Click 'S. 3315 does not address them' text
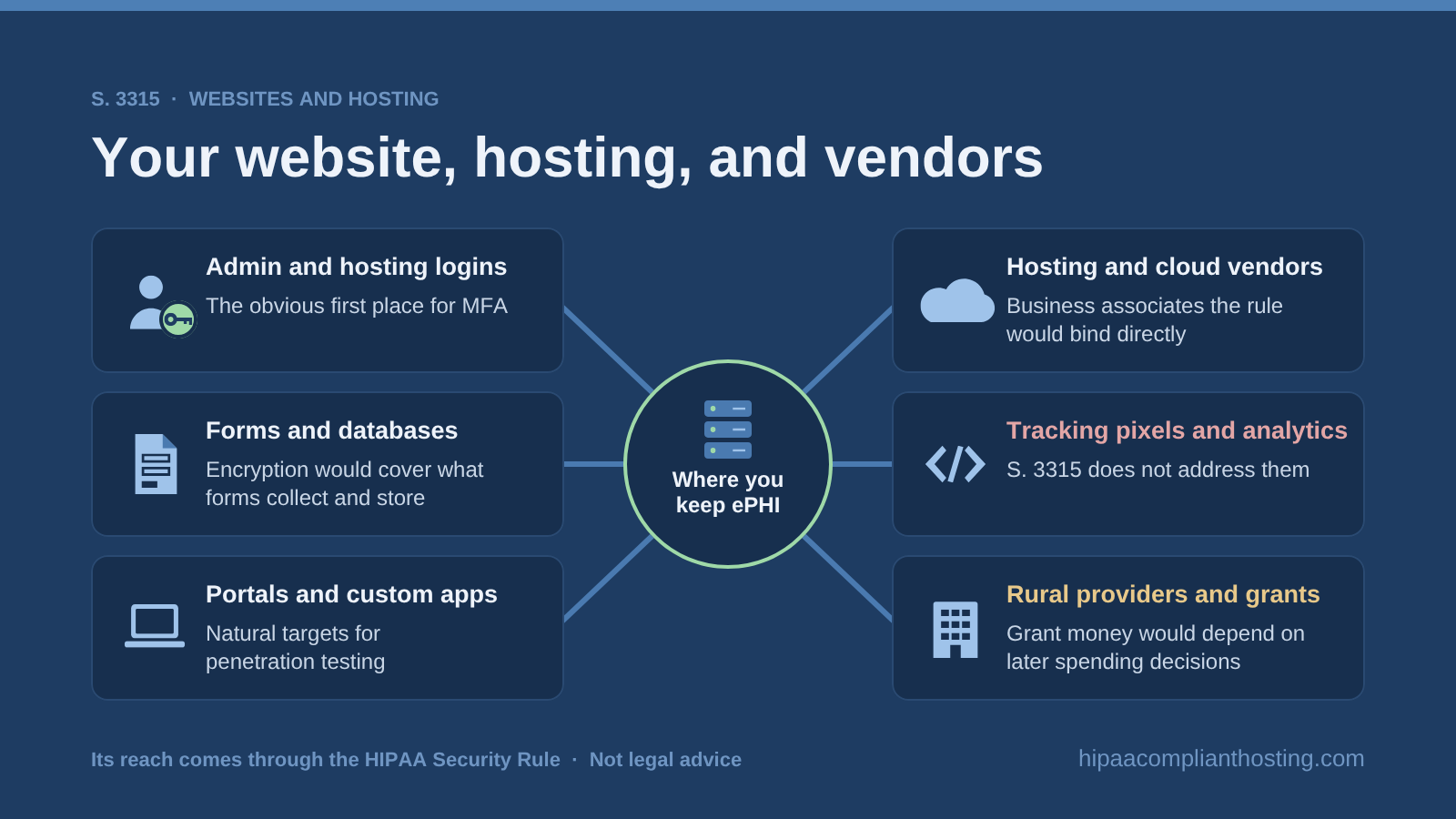This screenshot has width=1456, height=819. 1158,470
